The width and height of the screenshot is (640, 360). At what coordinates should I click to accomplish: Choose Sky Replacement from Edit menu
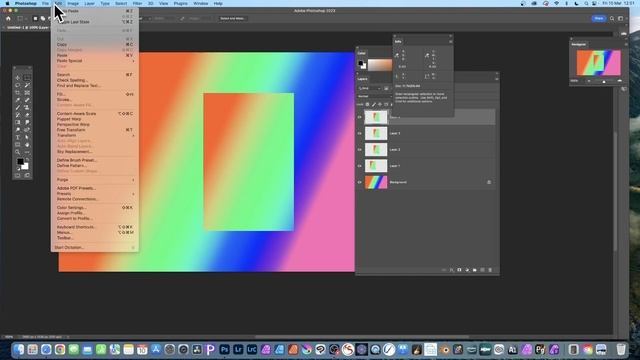(95, 151)
